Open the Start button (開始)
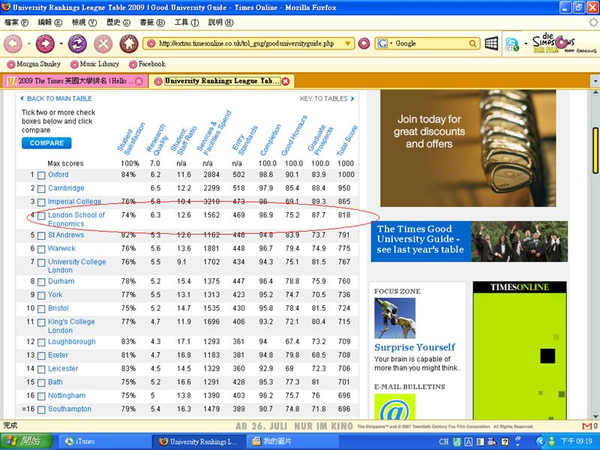The image size is (600, 450). (26, 442)
